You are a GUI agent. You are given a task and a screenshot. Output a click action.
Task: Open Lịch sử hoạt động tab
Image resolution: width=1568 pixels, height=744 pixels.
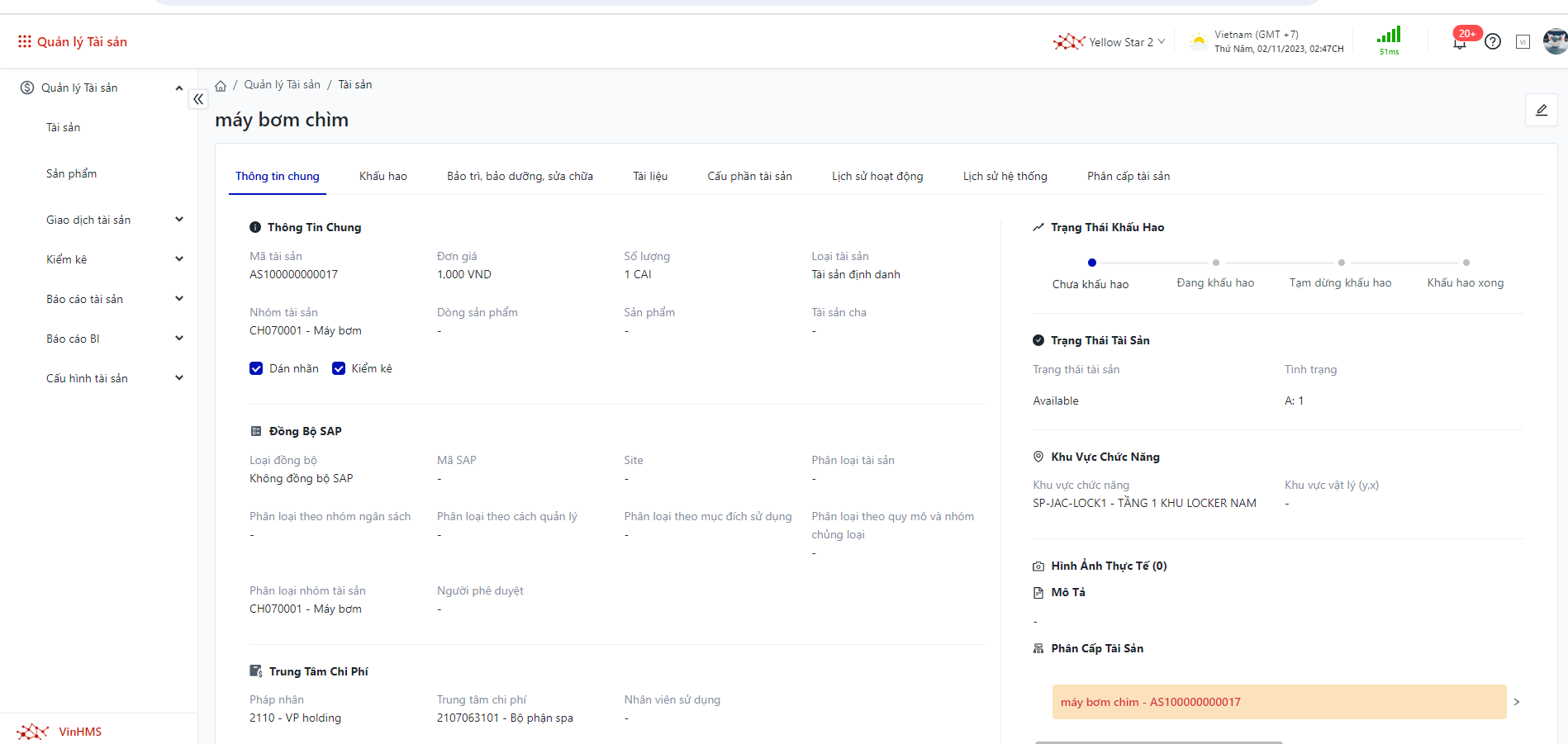pyautogui.click(x=877, y=176)
